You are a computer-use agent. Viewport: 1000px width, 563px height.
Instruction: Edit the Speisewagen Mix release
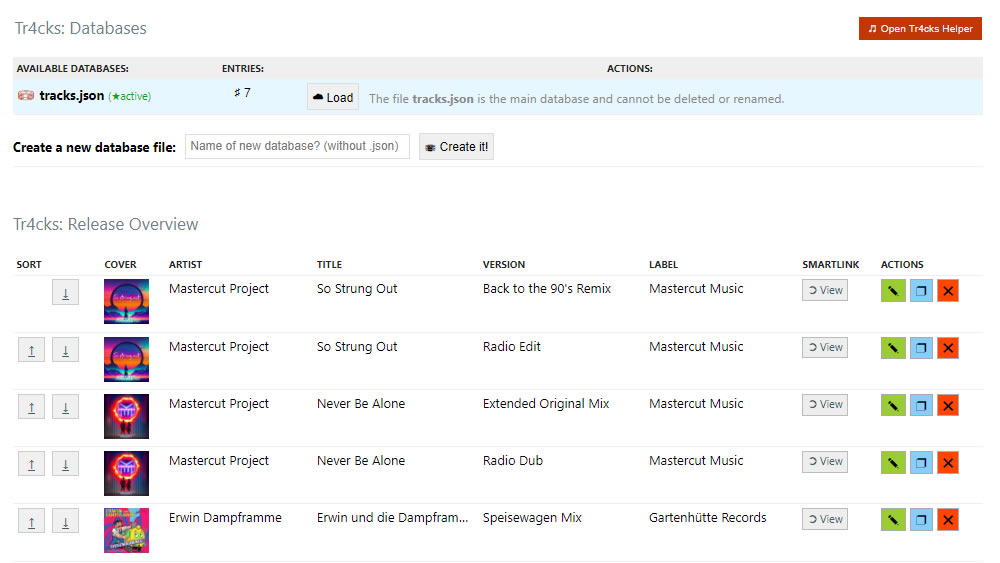(893, 520)
